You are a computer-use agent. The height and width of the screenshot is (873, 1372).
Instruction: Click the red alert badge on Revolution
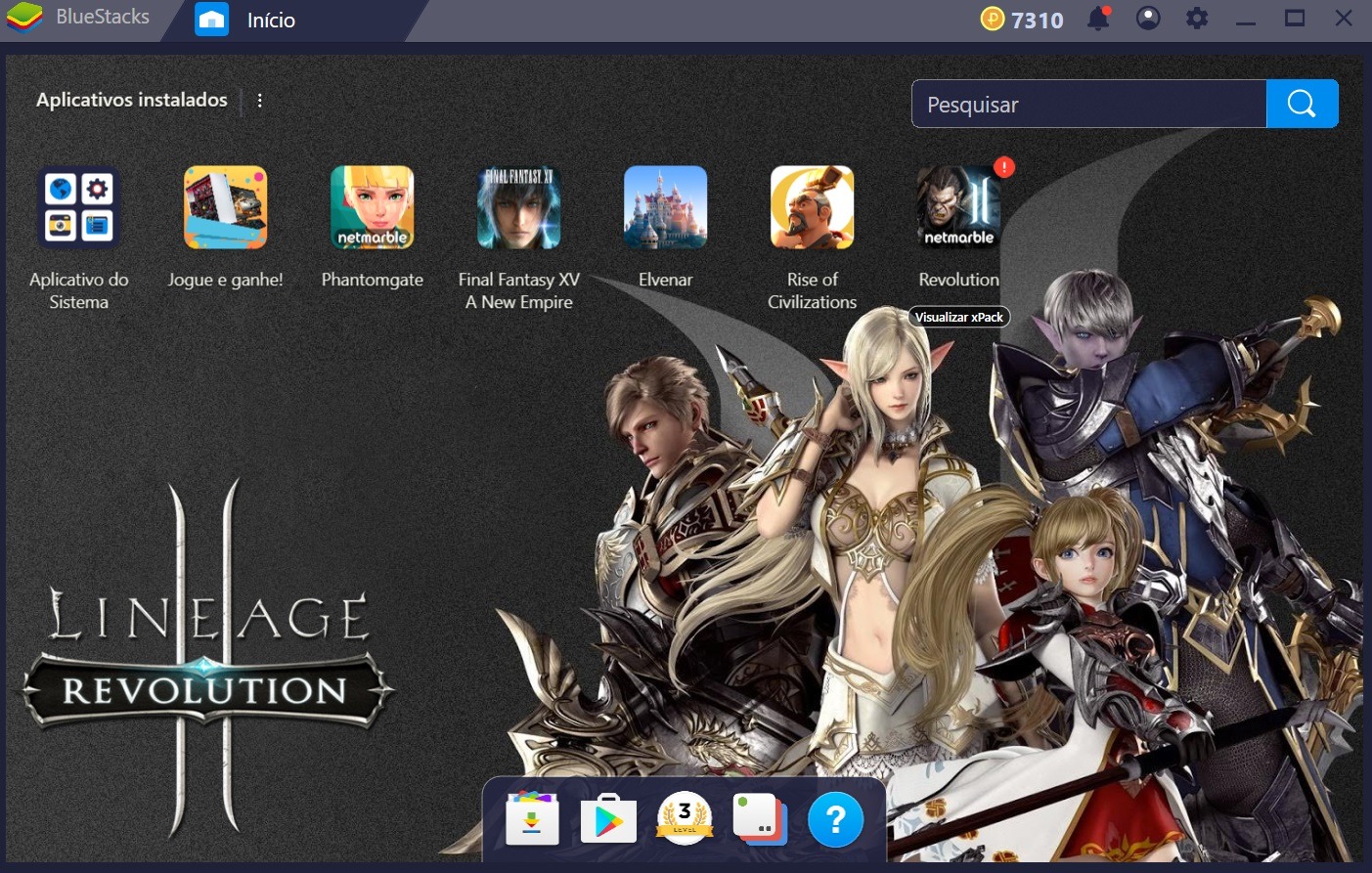(1004, 167)
